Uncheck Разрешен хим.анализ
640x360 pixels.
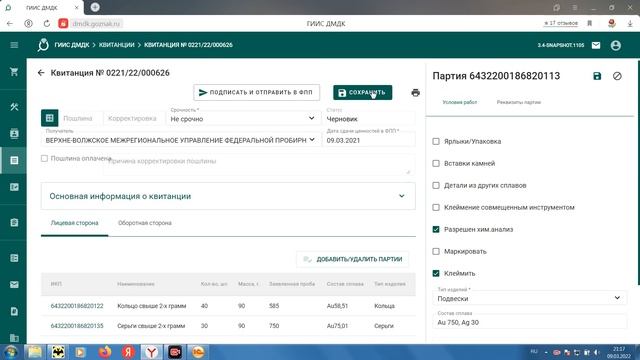tap(436, 229)
